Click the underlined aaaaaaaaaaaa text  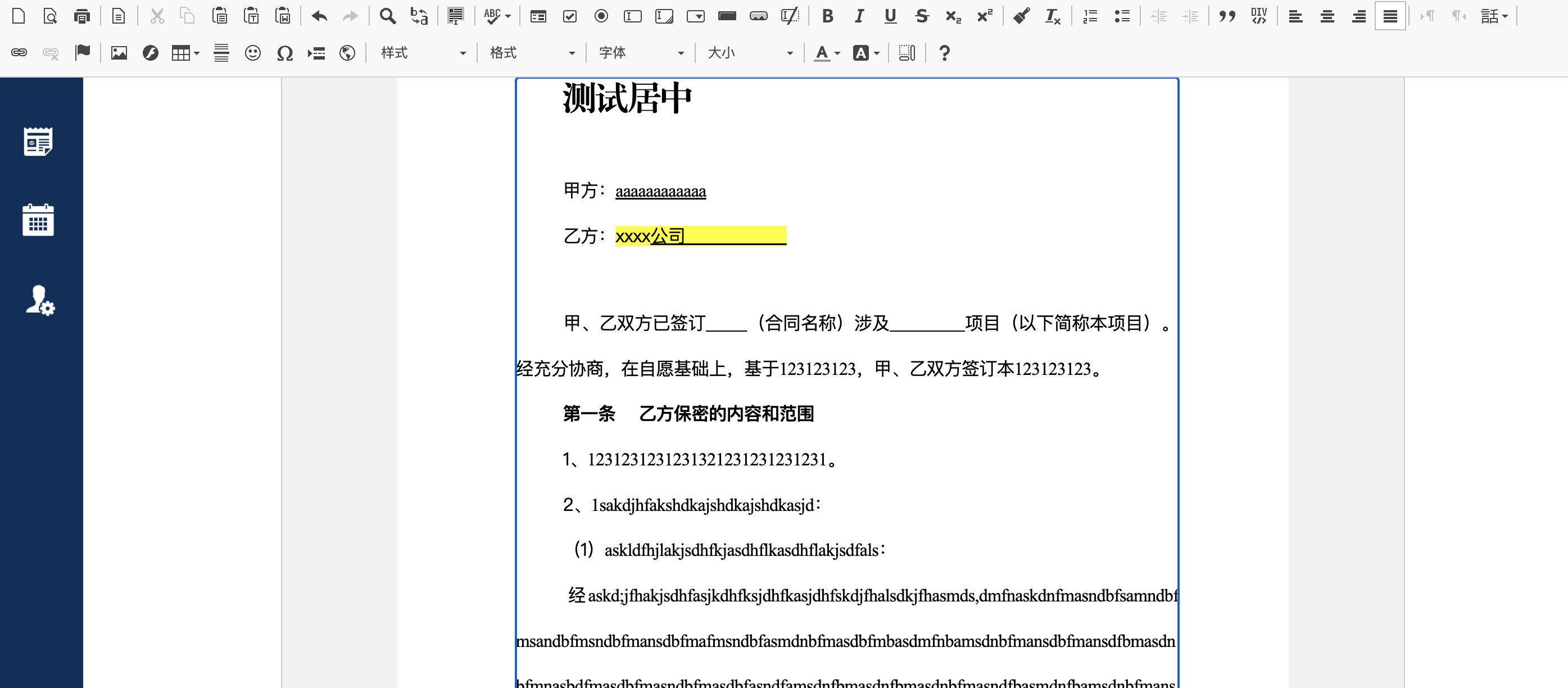(x=660, y=192)
